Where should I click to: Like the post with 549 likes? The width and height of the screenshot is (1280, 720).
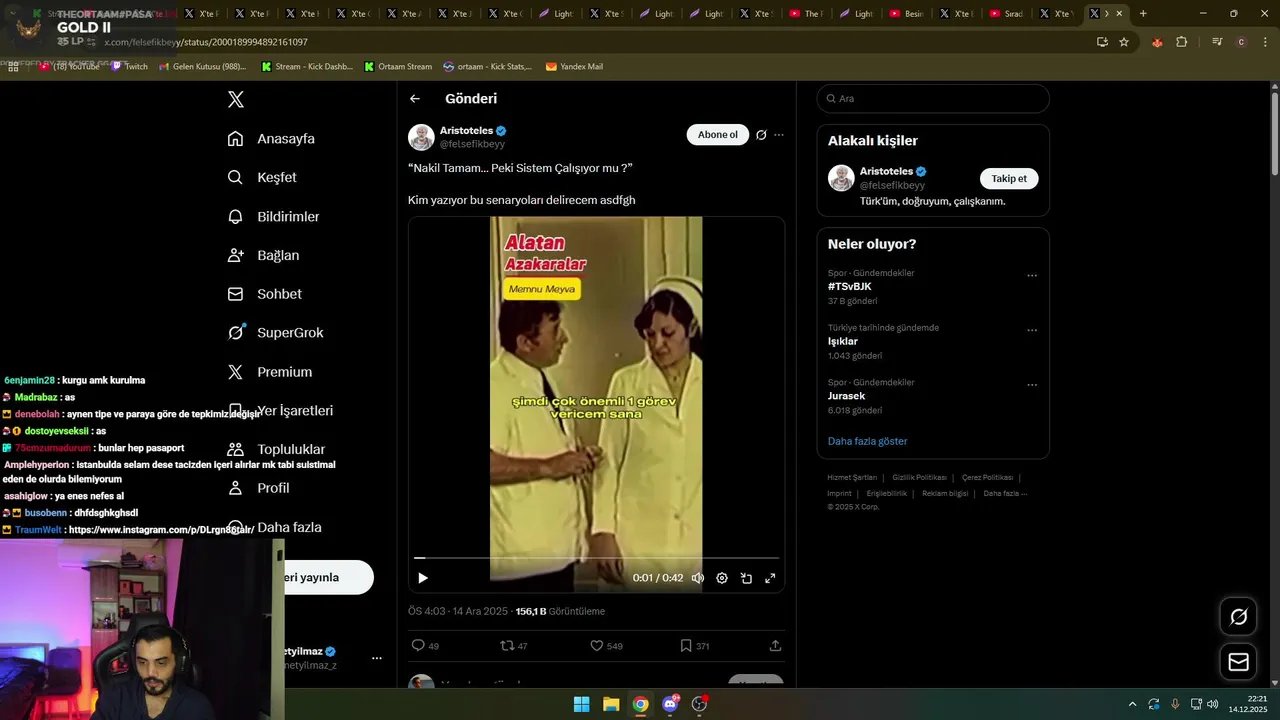click(x=606, y=646)
